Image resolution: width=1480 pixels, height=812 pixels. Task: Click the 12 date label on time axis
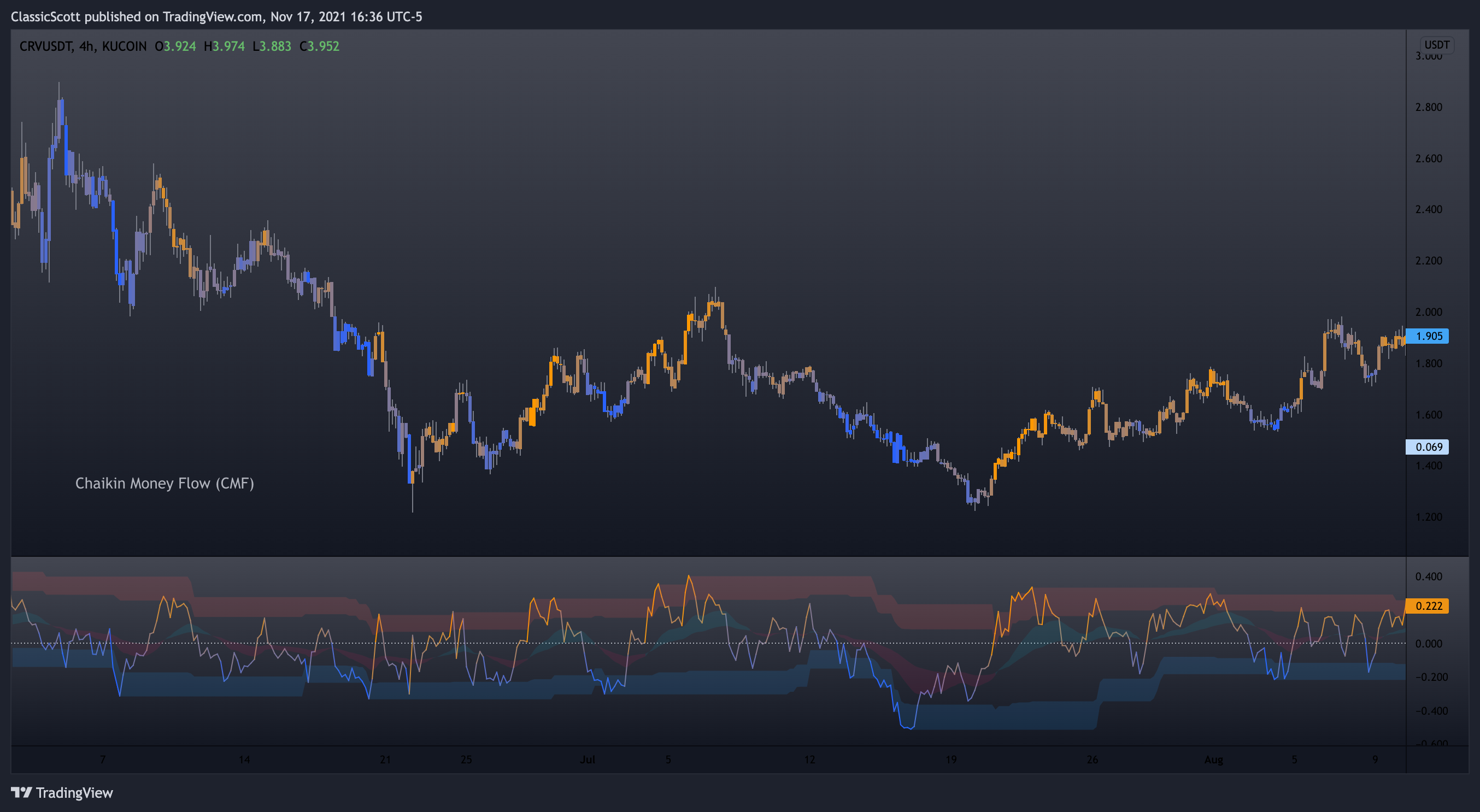point(809,760)
